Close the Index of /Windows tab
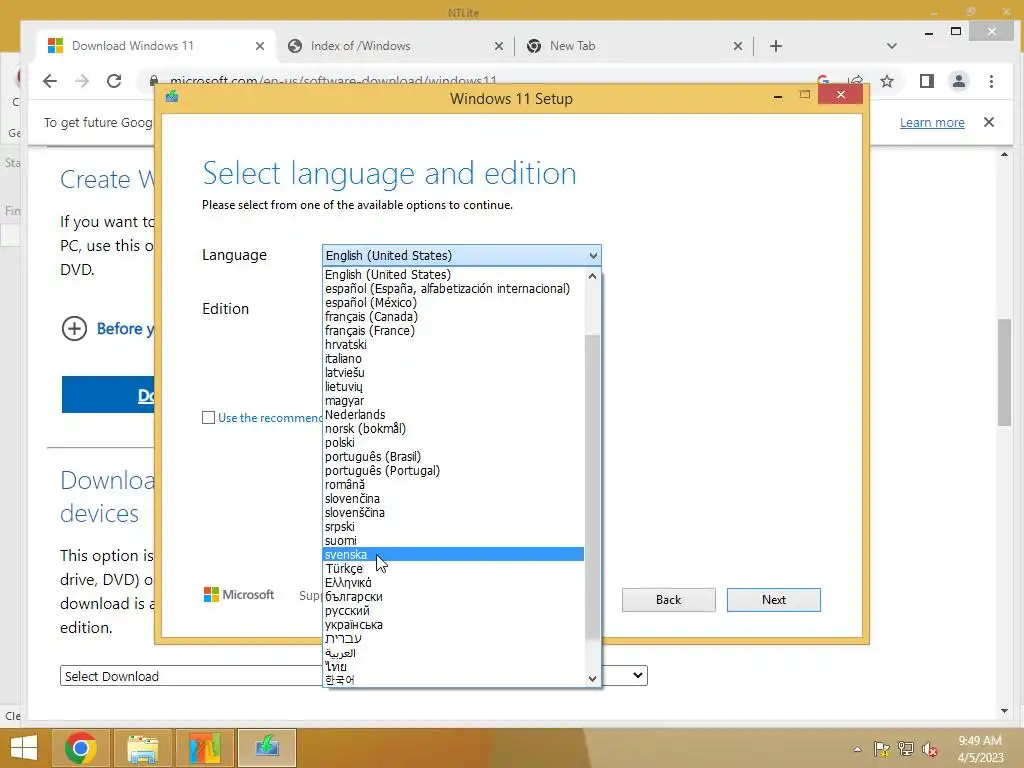This screenshot has height=768, width=1024. (499, 46)
